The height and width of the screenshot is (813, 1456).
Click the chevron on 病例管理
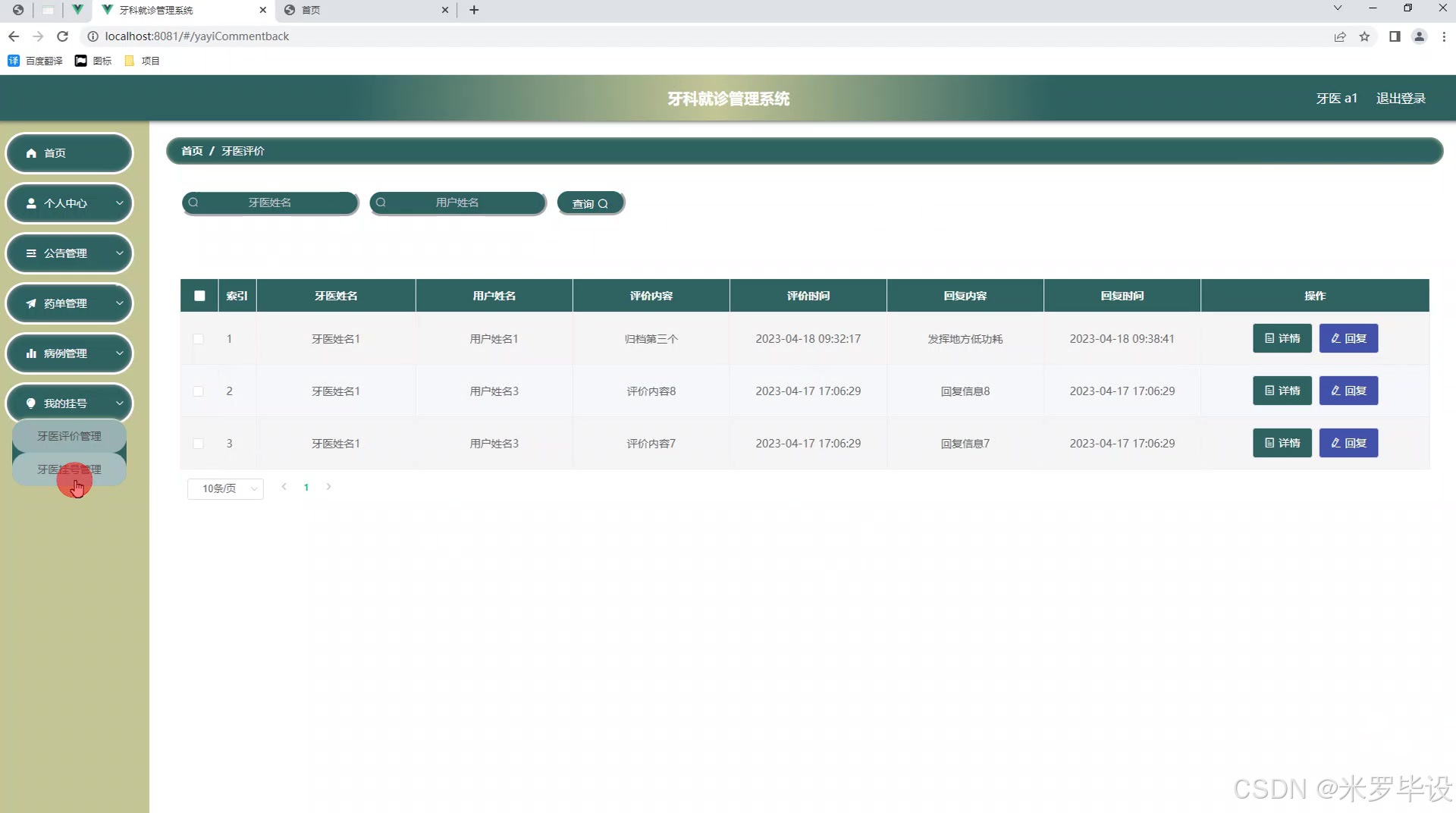[x=119, y=353]
